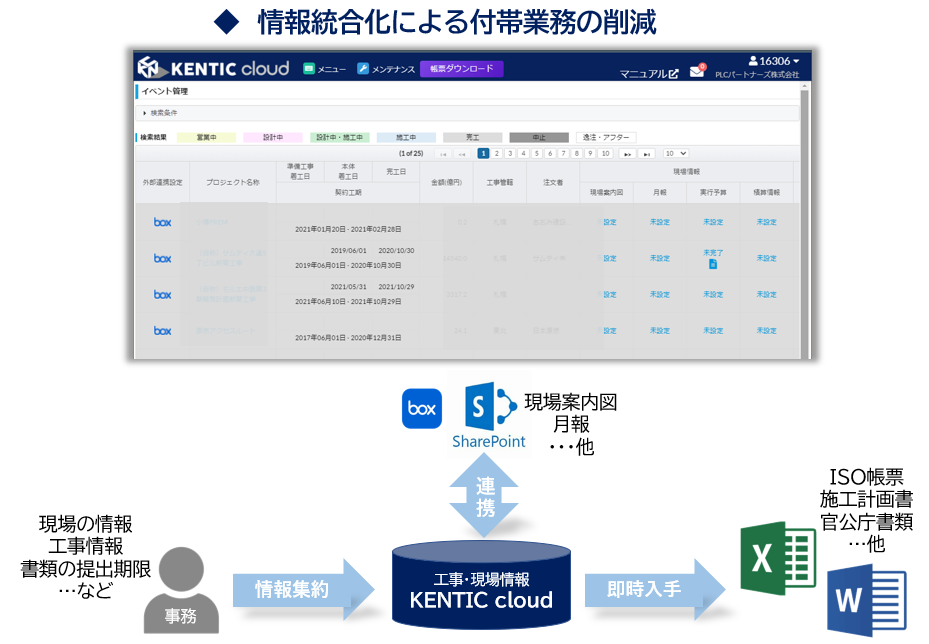Toggle the blue 施工中 status chip
The image size is (929, 644).
(406, 137)
